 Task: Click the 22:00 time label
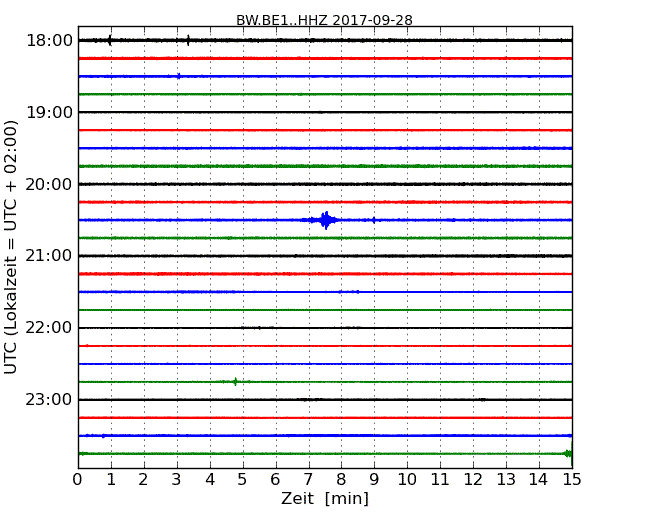click(49, 328)
